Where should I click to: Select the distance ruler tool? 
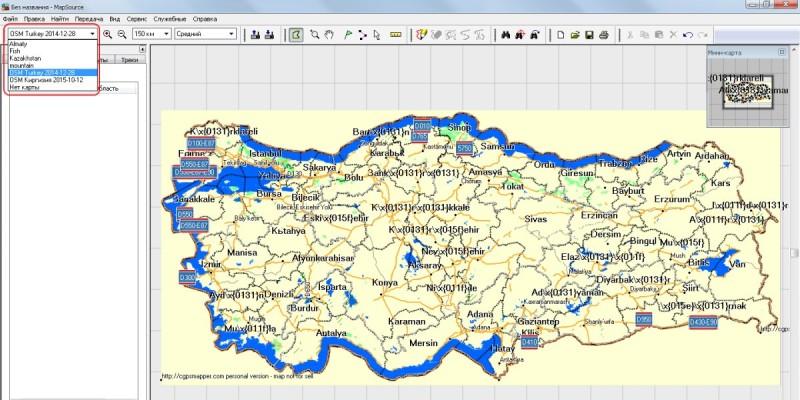coord(395,34)
